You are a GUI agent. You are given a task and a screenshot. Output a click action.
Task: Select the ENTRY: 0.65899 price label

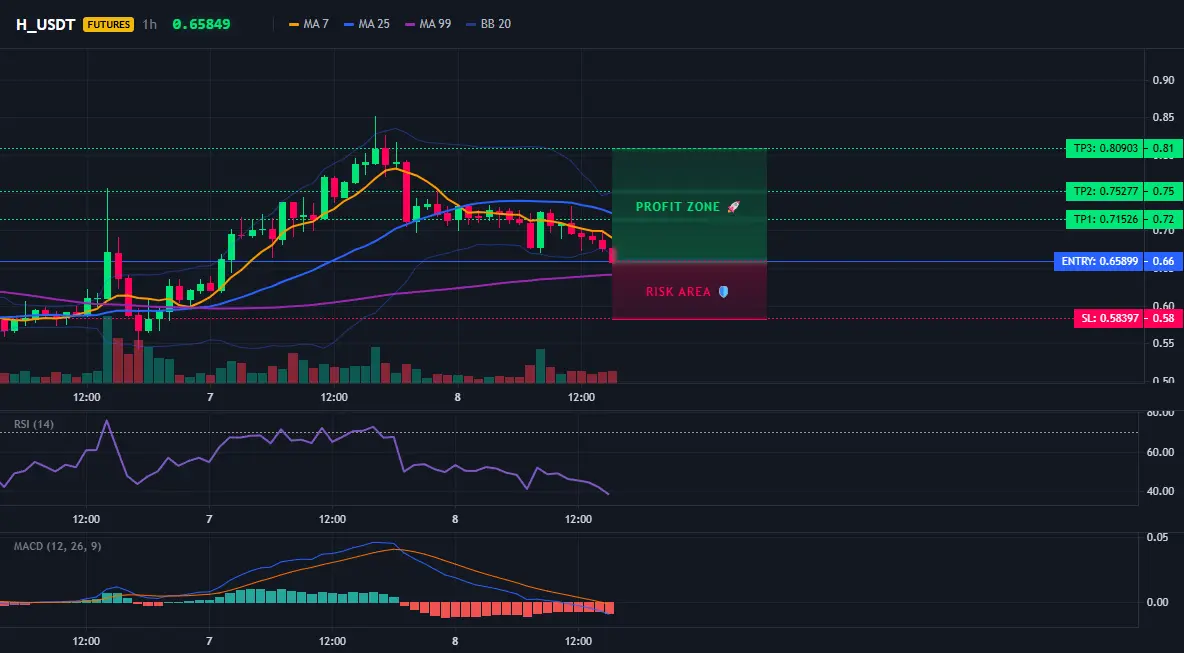point(1099,262)
